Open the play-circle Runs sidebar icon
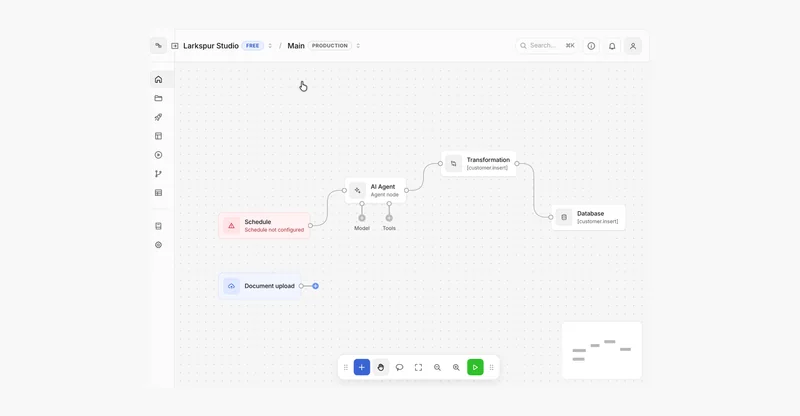800x416 pixels. click(158, 155)
